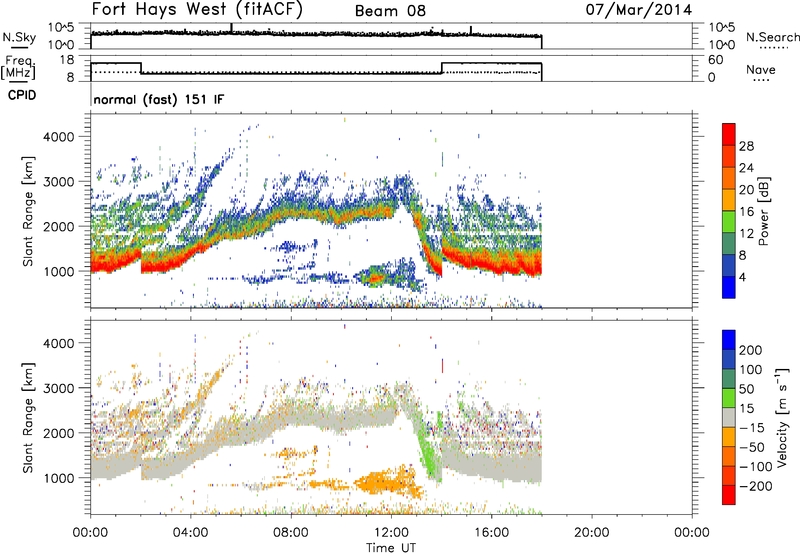Click the '3000' tick on the velocity panel
The image size is (800, 554).
59,388
